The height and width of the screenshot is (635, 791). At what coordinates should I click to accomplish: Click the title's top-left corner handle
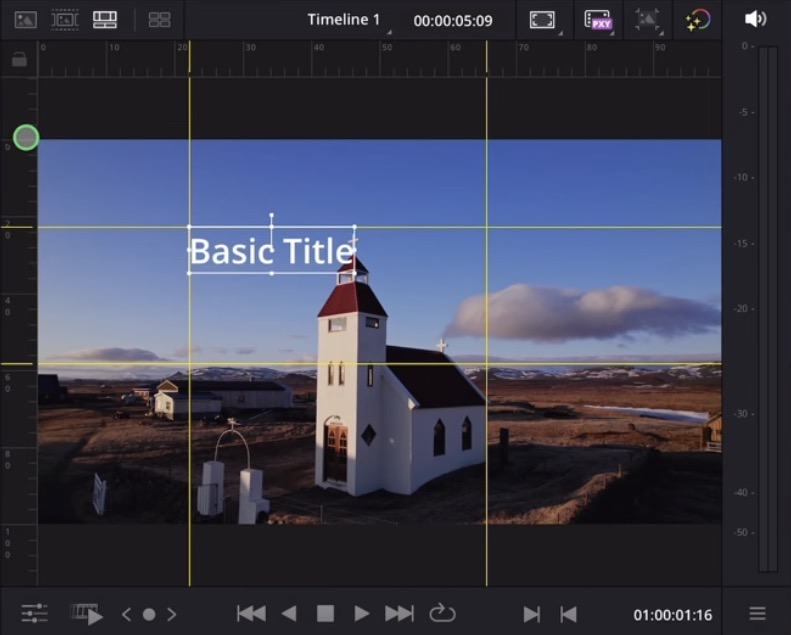coord(189,227)
